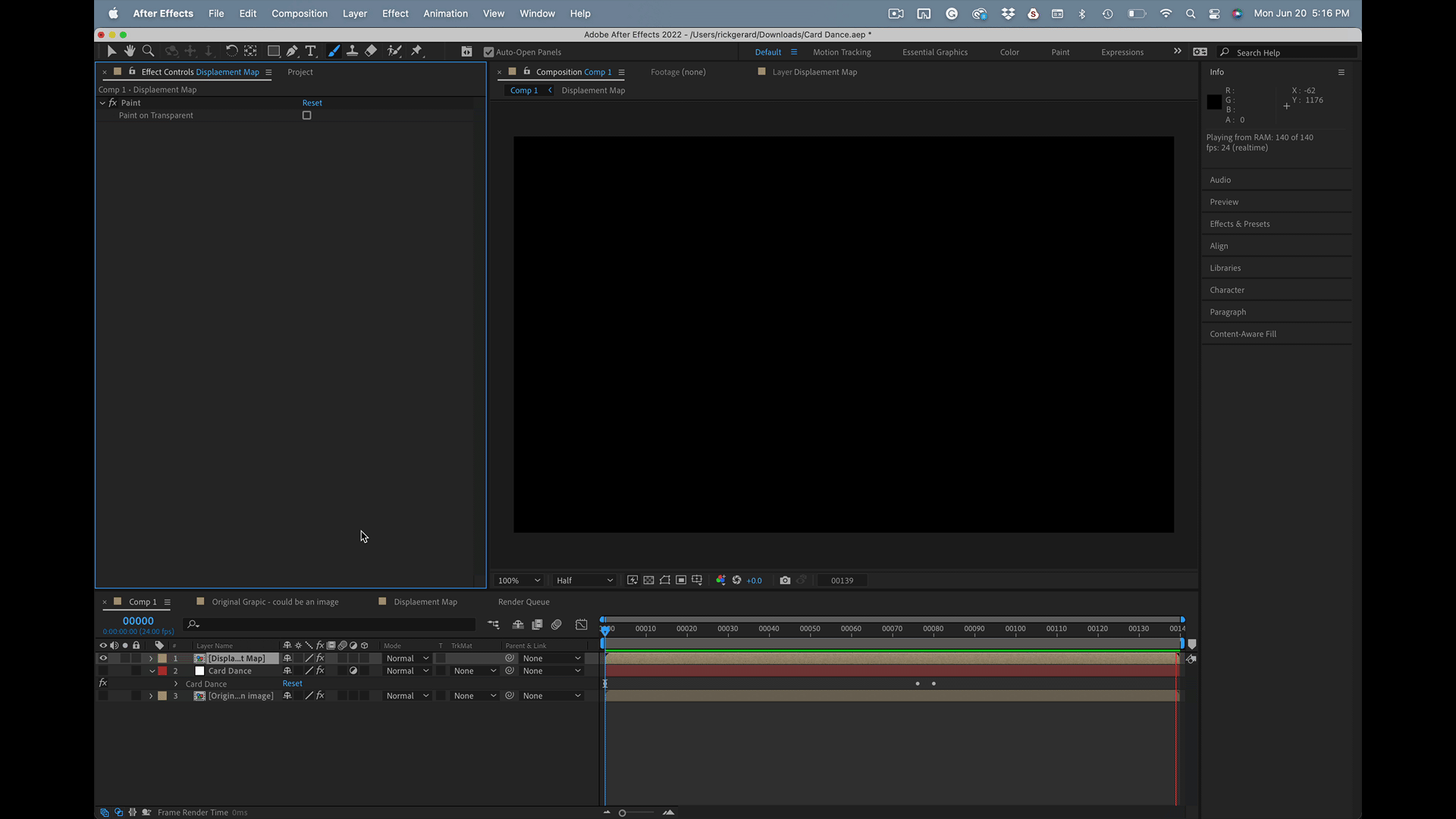The height and width of the screenshot is (819, 1456).
Task: Select the Puppet Pin tool
Action: [x=416, y=51]
